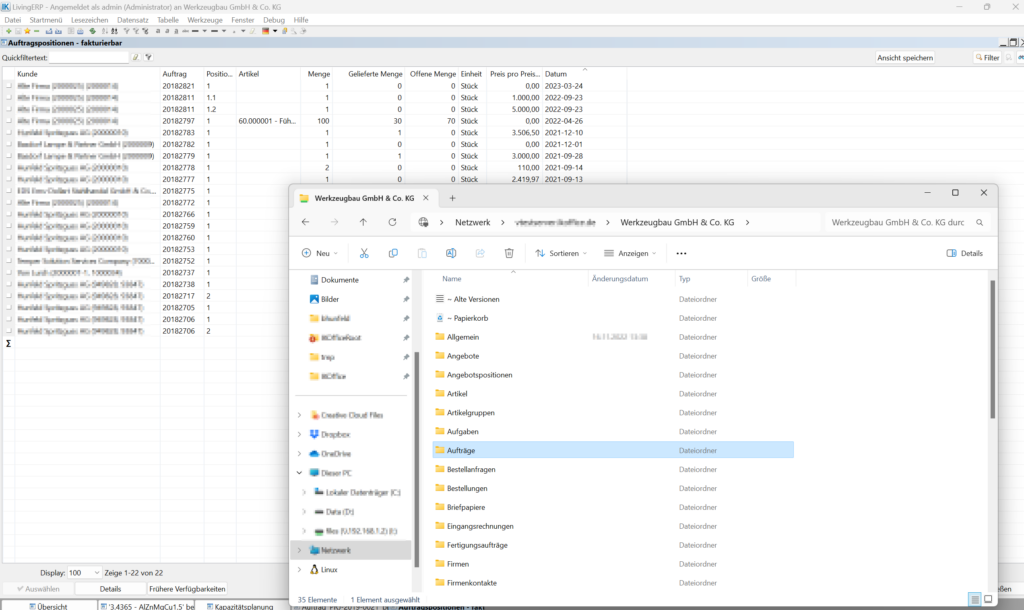The height and width of the screenshot is (610, 1024).
Task: Click the Details button below the table
Action: pyautogui.click(x=110, y=588)
